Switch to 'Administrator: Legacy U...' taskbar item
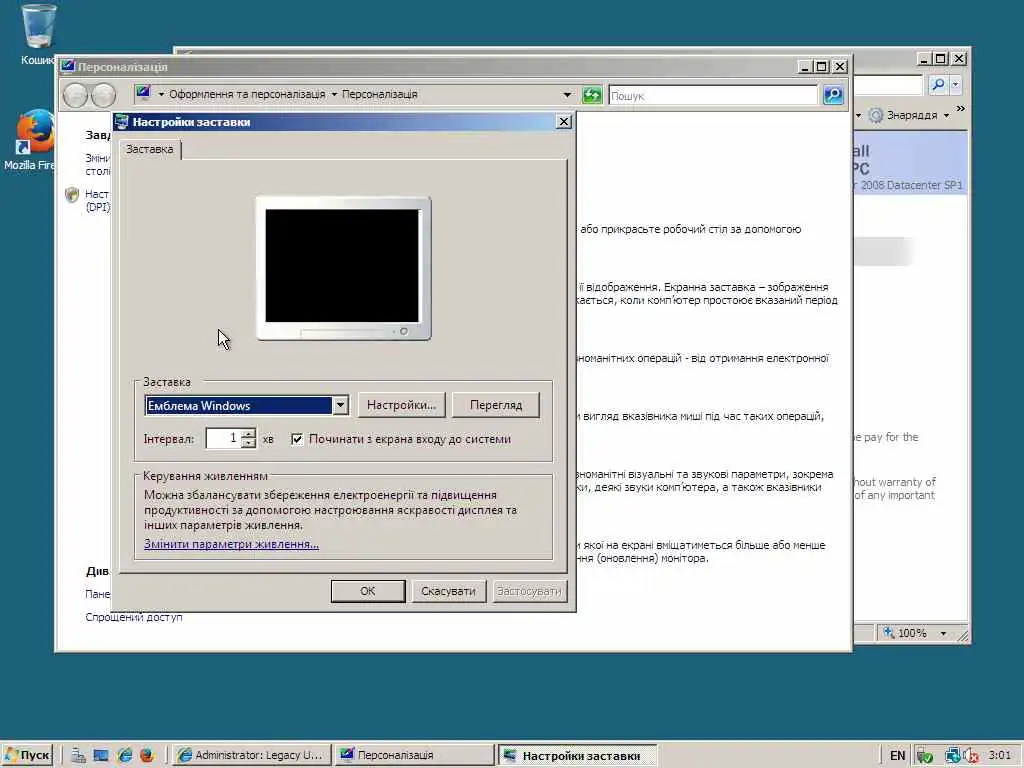This screenshot has width=1024, height=768. coord(251,756)
